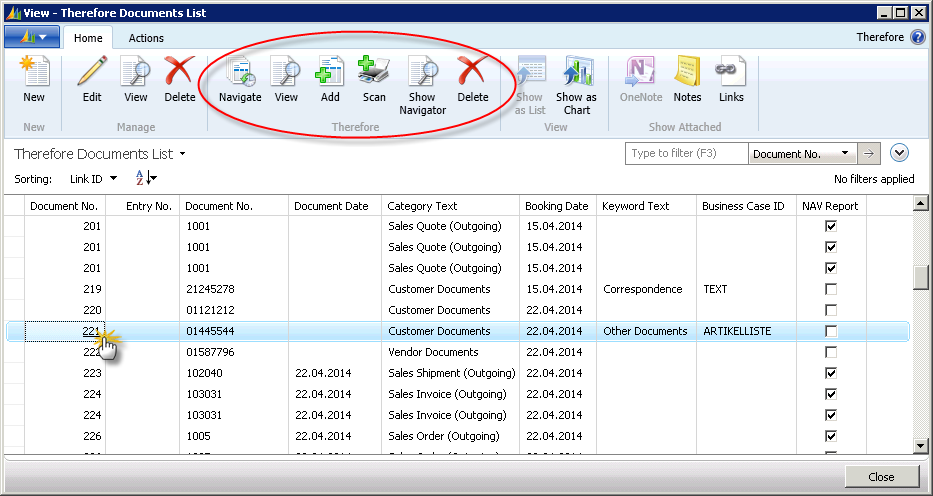Image resolution: width=933 pixels, height=496 pixels.
Task: Open the Document No. filter field dropdown
Action: tap(845, 154)
